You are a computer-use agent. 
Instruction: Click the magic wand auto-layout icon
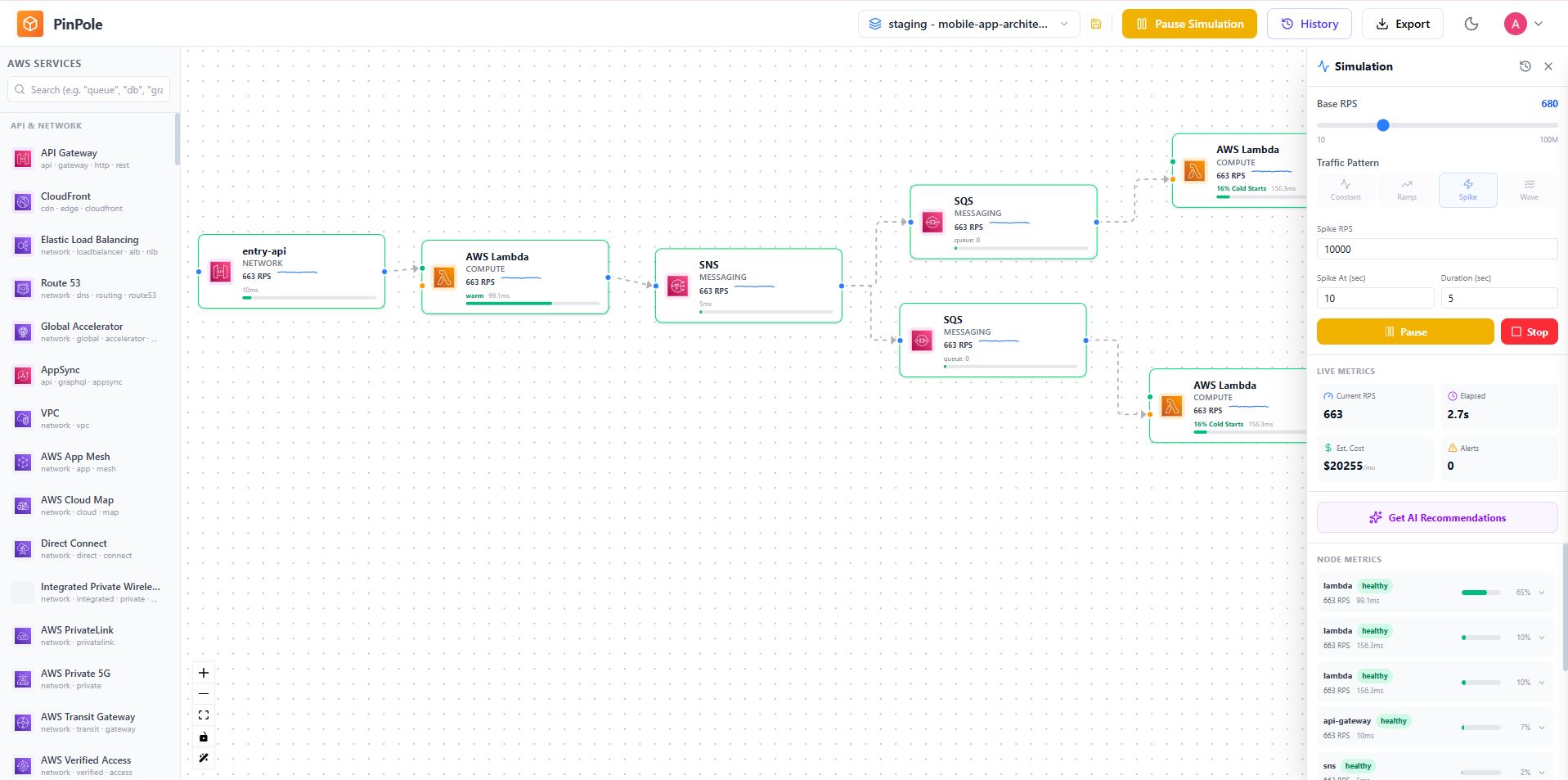(203, 758)
